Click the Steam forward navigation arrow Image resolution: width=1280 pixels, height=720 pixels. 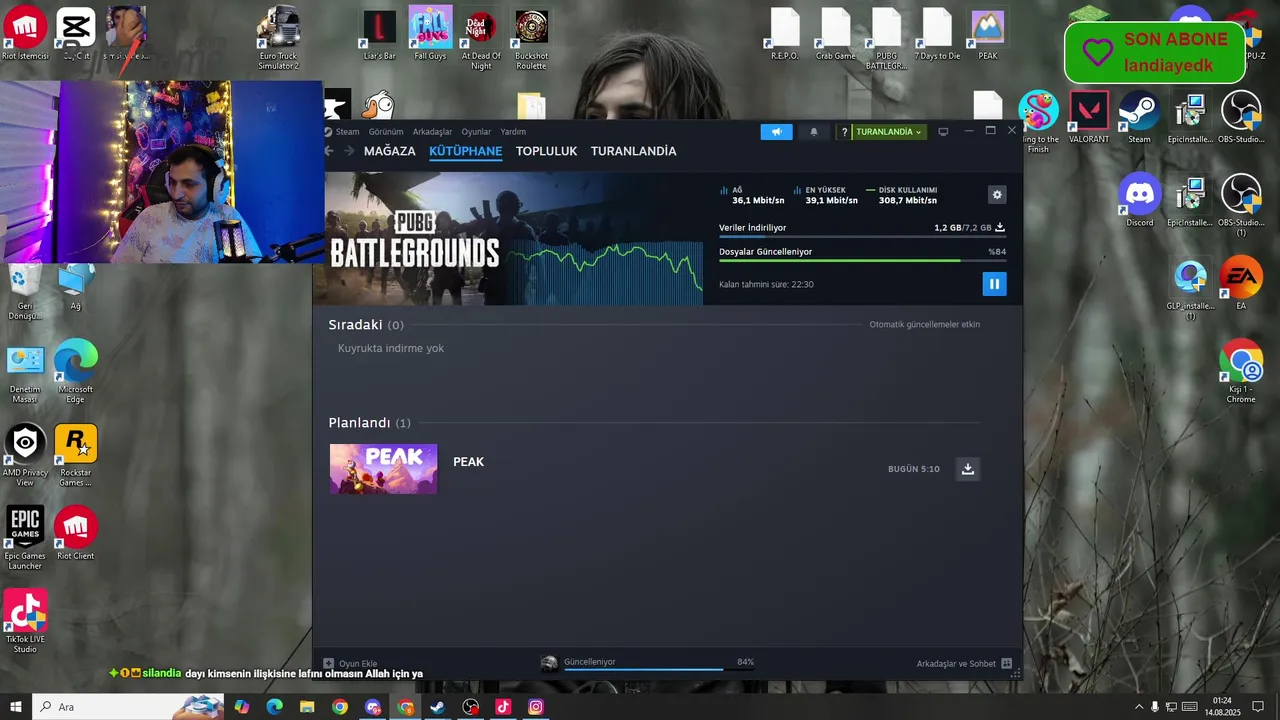[x=349, y=151]
